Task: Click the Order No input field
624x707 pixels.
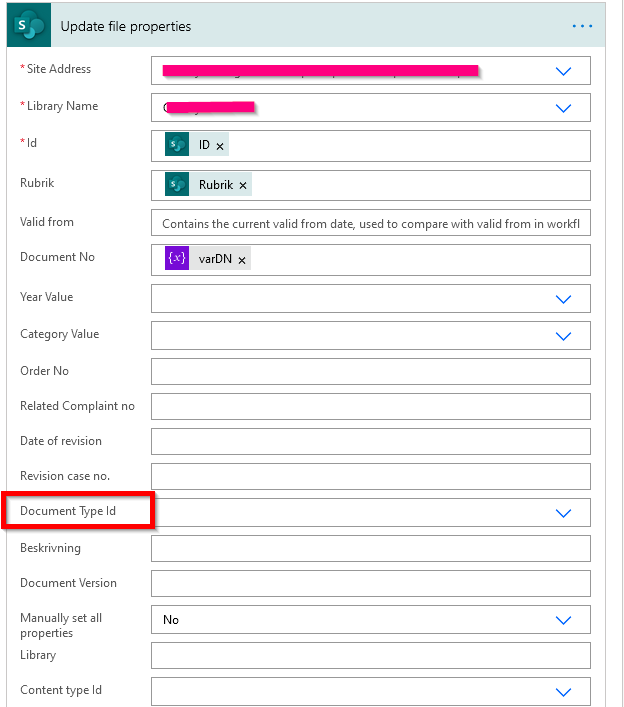Action: [x=370, y=372]
